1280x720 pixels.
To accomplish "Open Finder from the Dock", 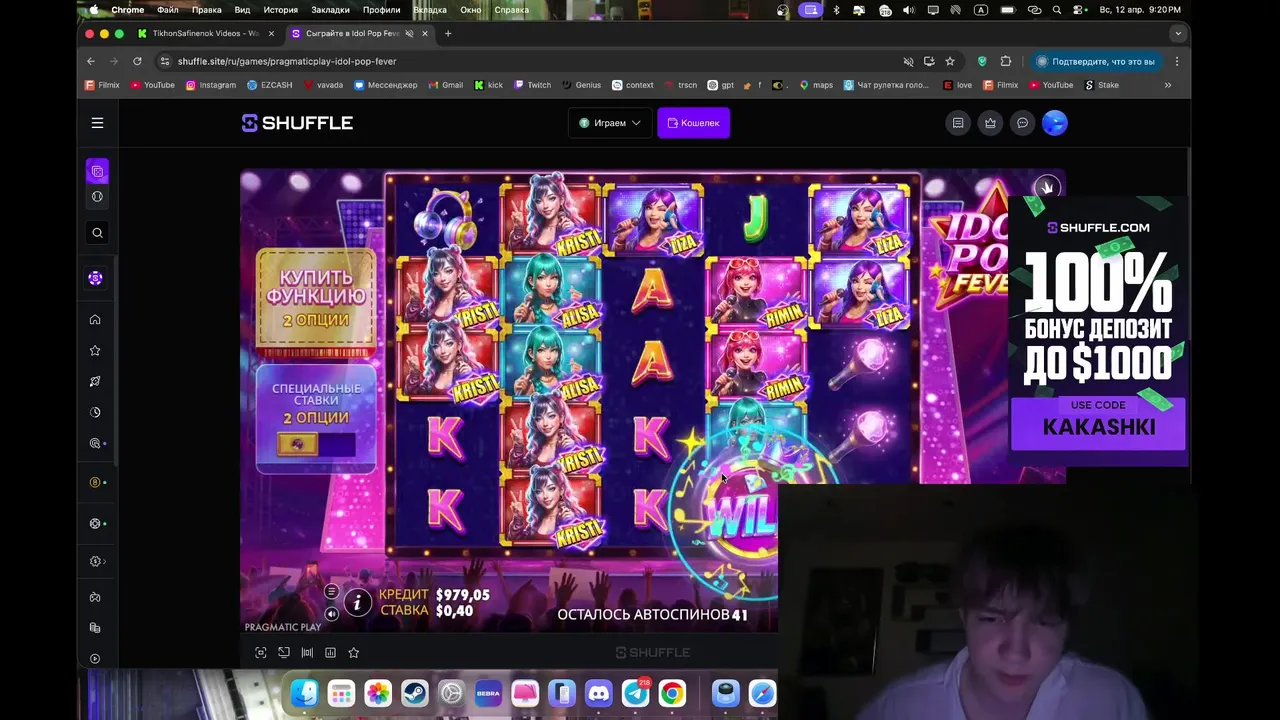I will (x=304, y=693).
